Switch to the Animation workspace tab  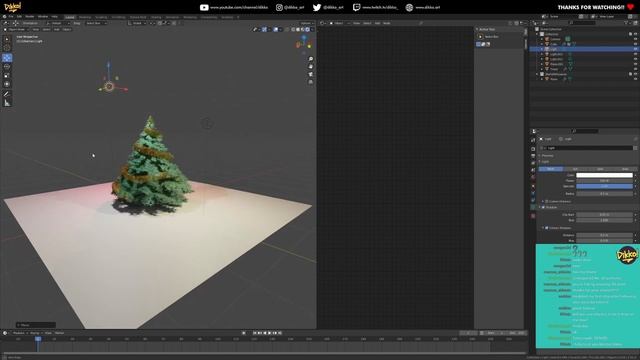point(172,17)
